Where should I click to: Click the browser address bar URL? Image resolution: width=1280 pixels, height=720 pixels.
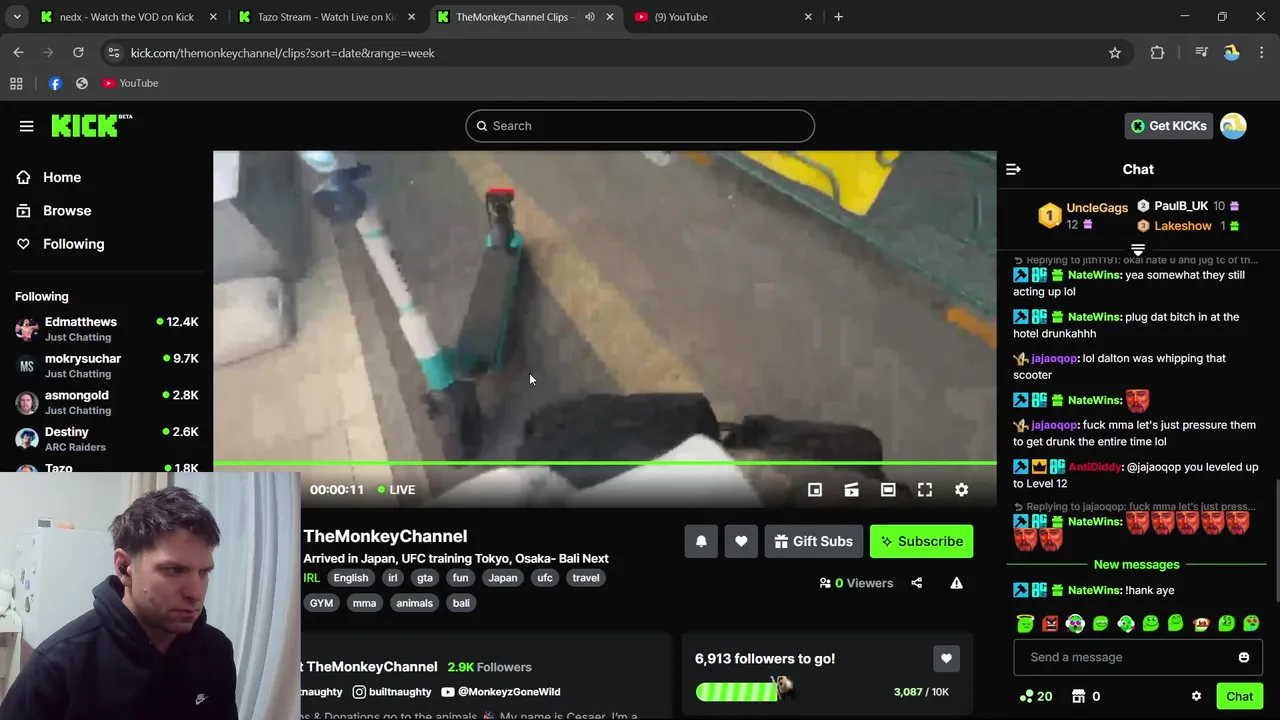(x=282, y=53)
